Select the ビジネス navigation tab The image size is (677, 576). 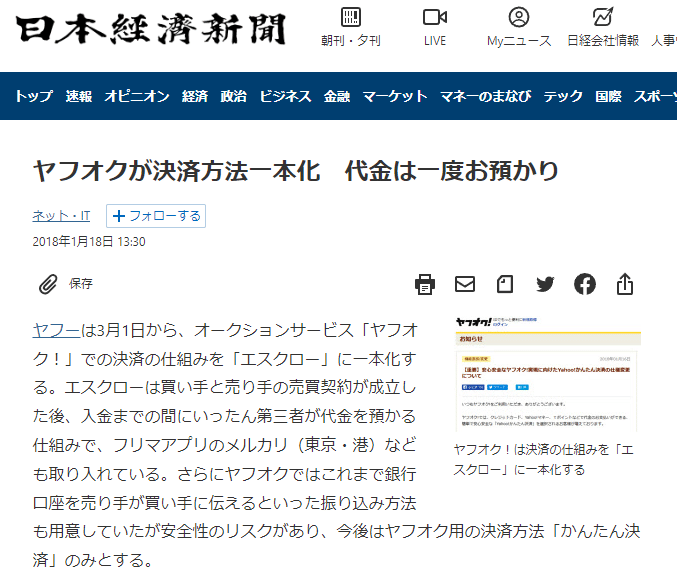point(285,96)
